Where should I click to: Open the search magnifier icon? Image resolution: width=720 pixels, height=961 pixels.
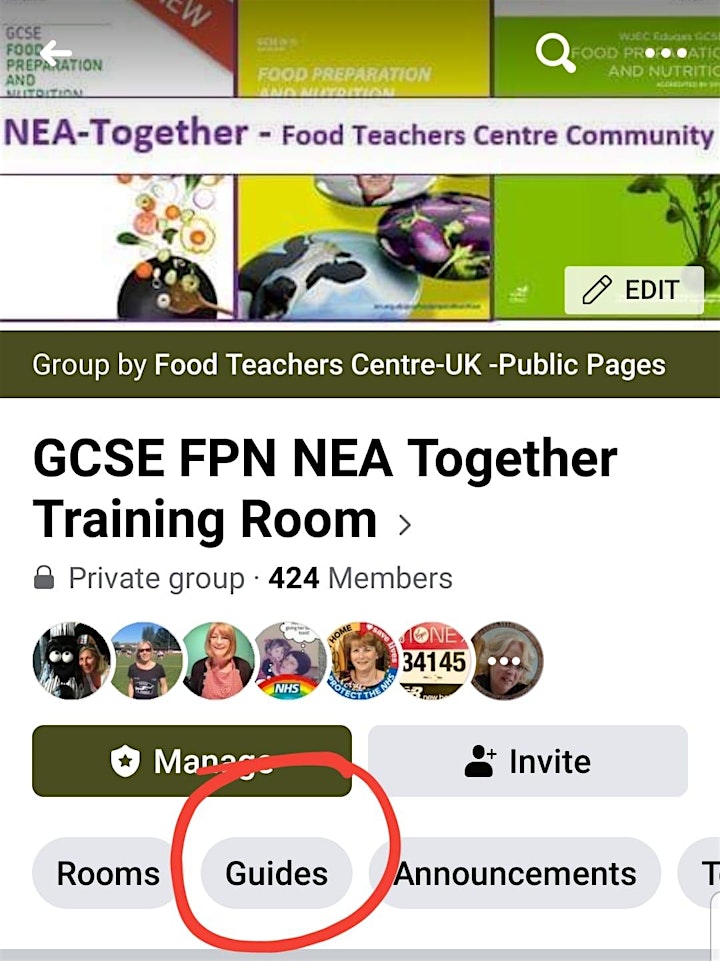tap(555, 53)
